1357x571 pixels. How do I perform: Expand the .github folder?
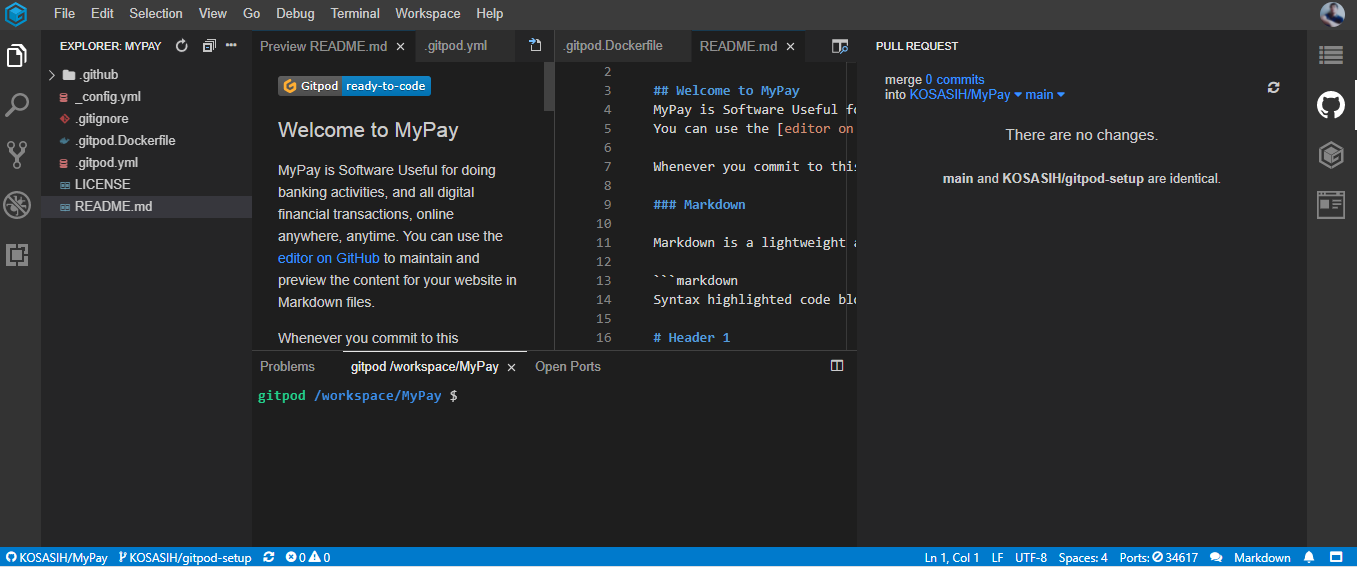pyautogui.click(x=52, y=75)
